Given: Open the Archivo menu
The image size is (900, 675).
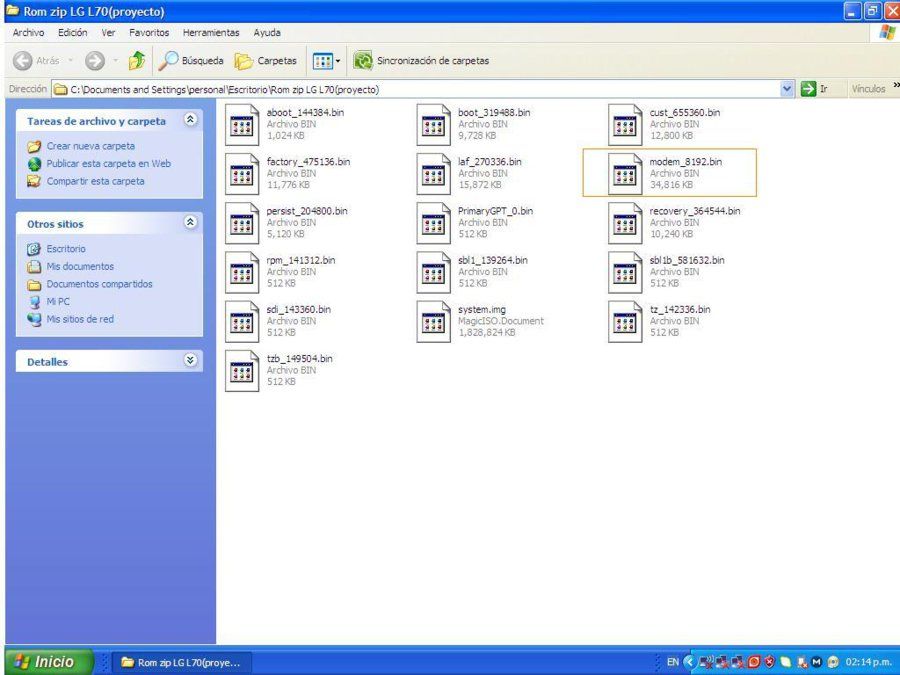Looking at the screenshot, I should coord(28,33).
